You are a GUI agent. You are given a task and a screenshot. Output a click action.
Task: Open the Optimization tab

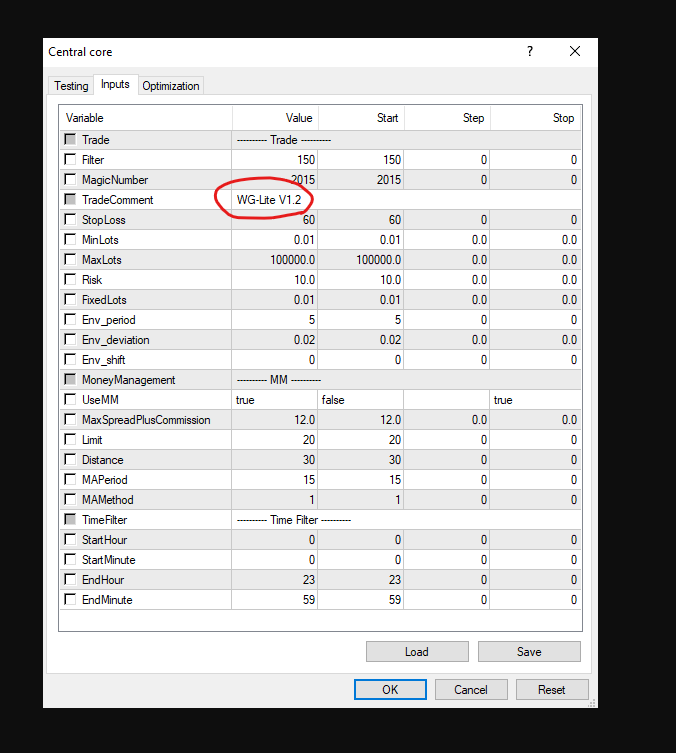coord(171,85)
